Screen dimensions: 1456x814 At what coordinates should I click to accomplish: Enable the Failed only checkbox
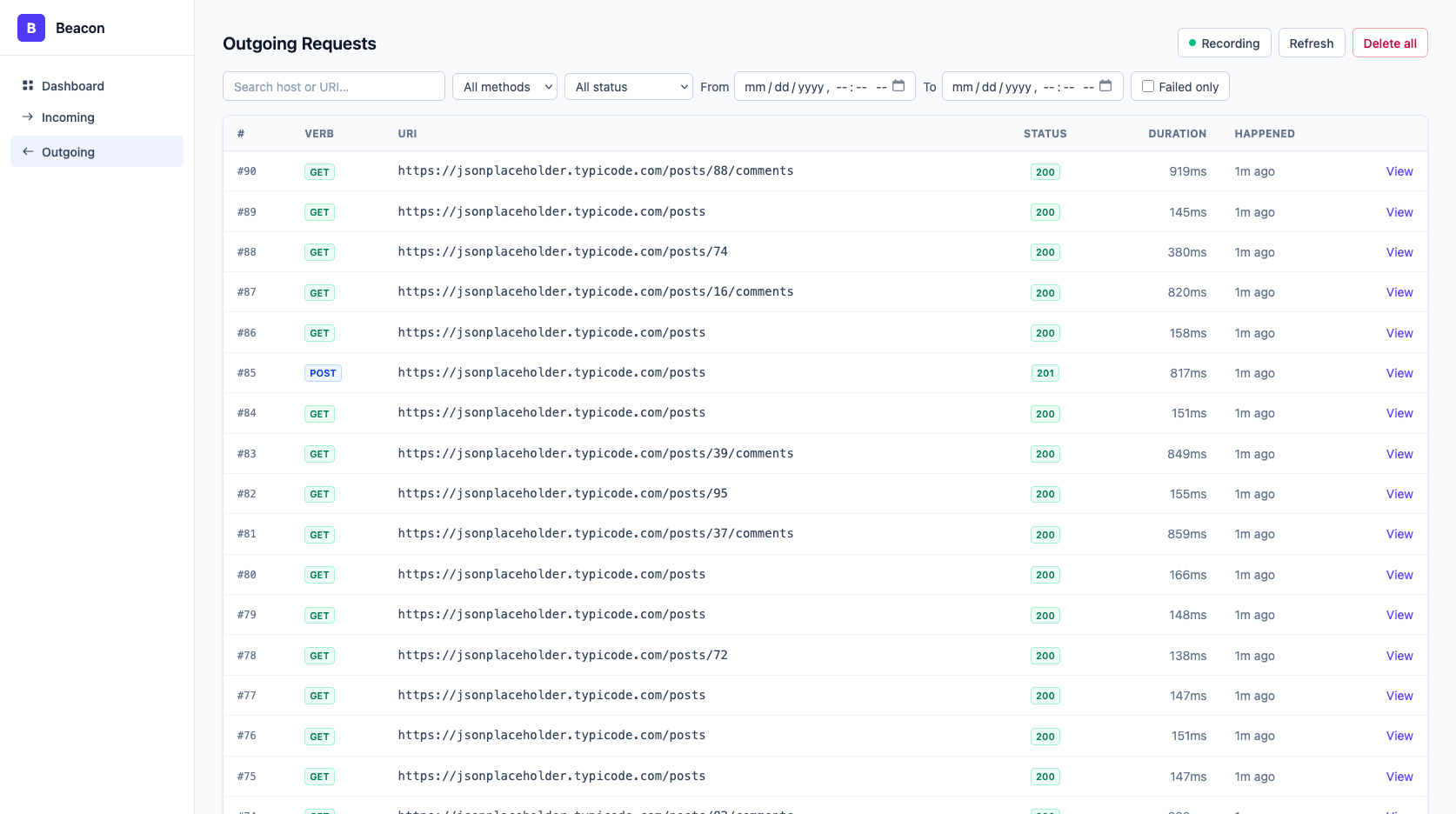(1148, 86)
